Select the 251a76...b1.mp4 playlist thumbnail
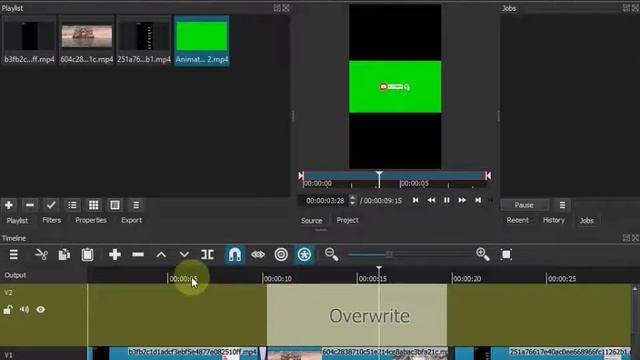 [144, 40]
